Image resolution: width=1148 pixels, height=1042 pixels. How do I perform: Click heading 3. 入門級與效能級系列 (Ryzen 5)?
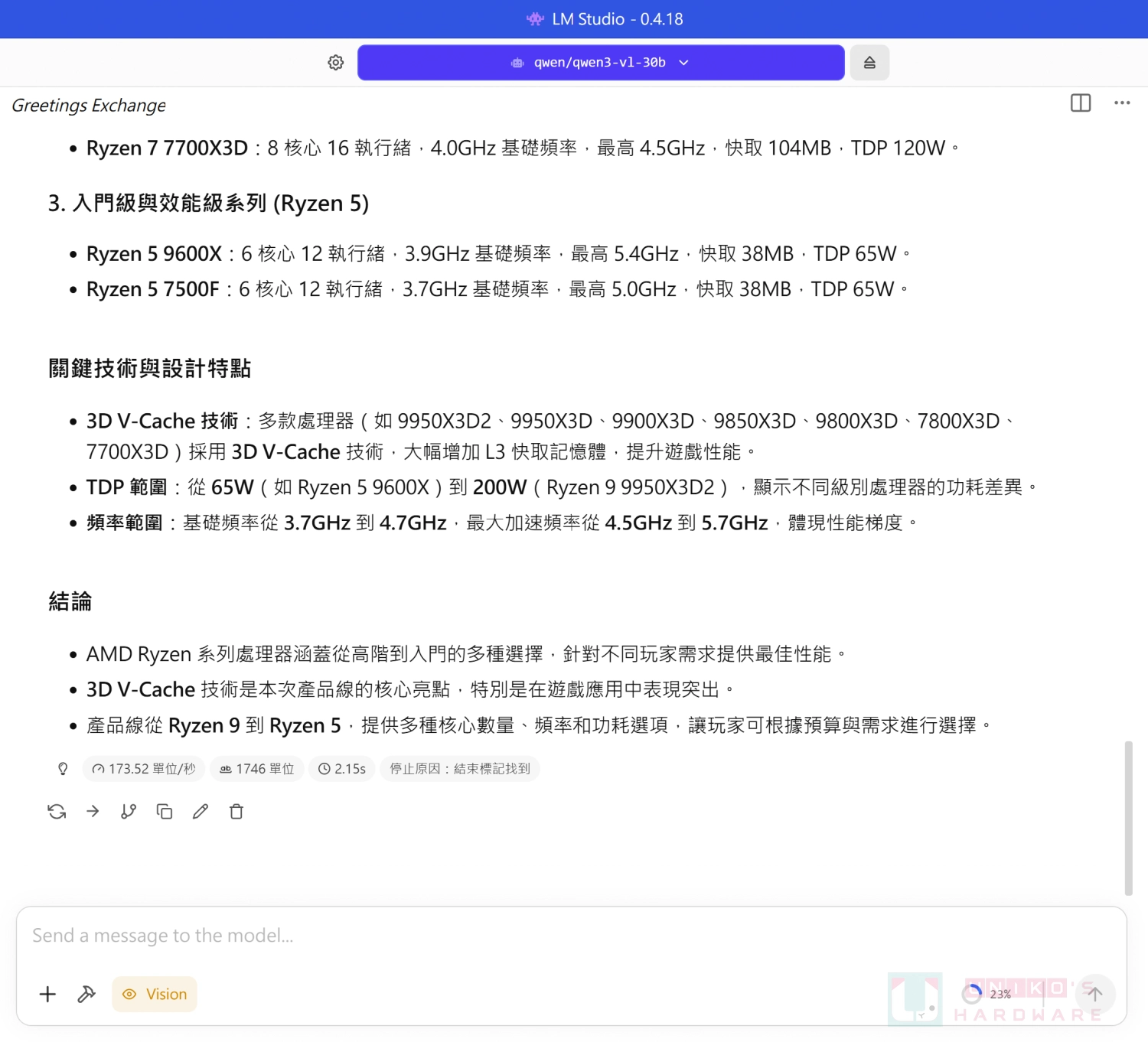point(208,204)
